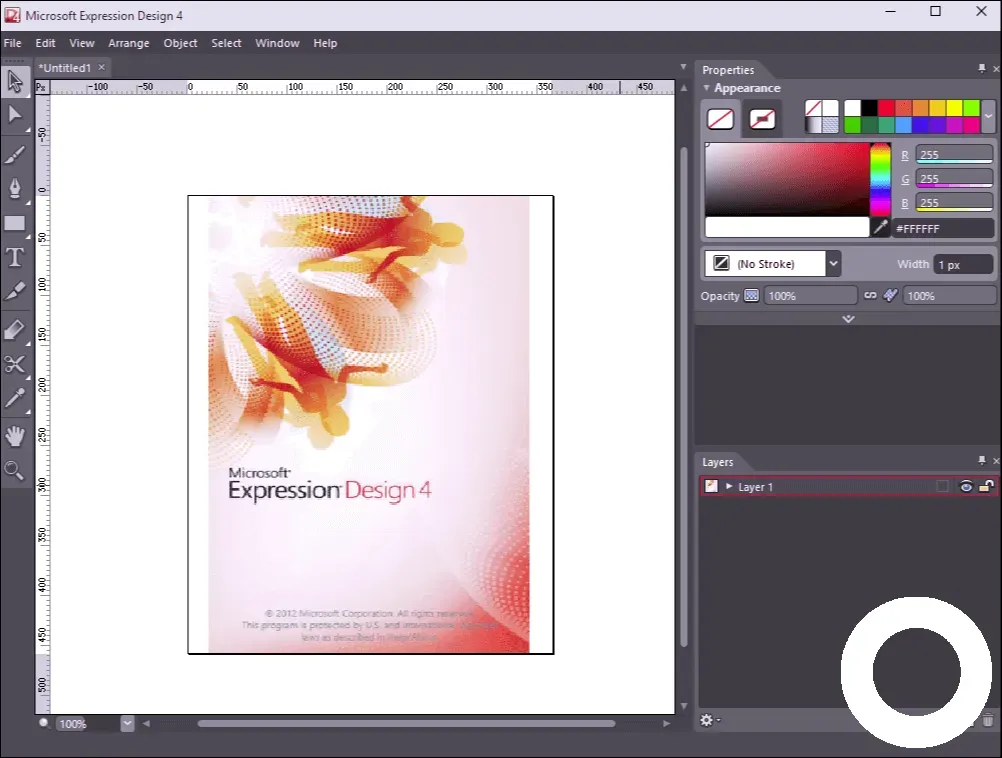Collapse the Appearance section
1002x758 pixels.
pyautogui.click(x=706, y=88)
